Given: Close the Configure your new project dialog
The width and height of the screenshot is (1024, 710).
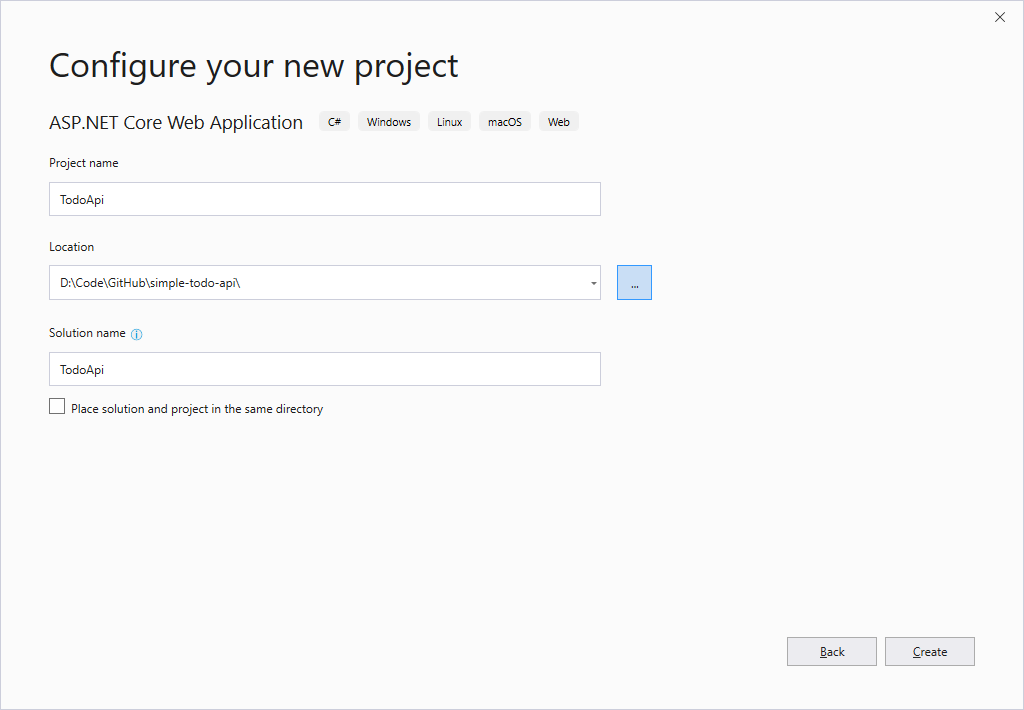Looking at the screenshot, I should (999, 17).
